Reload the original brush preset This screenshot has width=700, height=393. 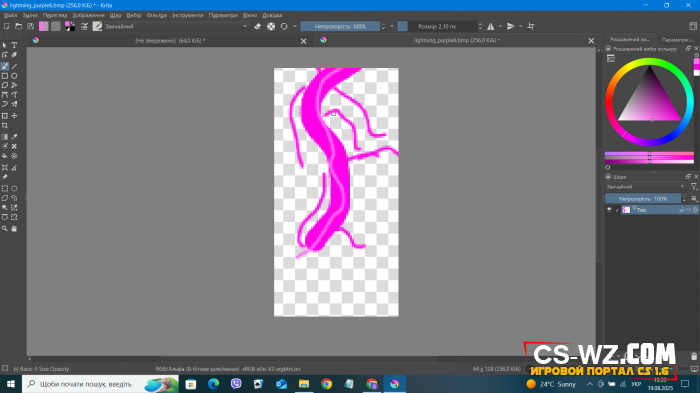284,26
